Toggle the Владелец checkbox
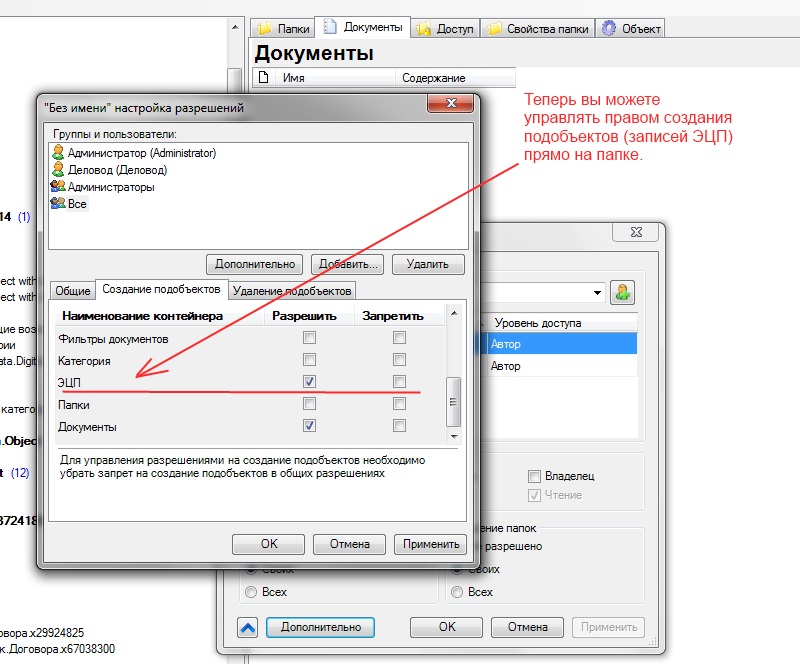 (x=534, y=476)
